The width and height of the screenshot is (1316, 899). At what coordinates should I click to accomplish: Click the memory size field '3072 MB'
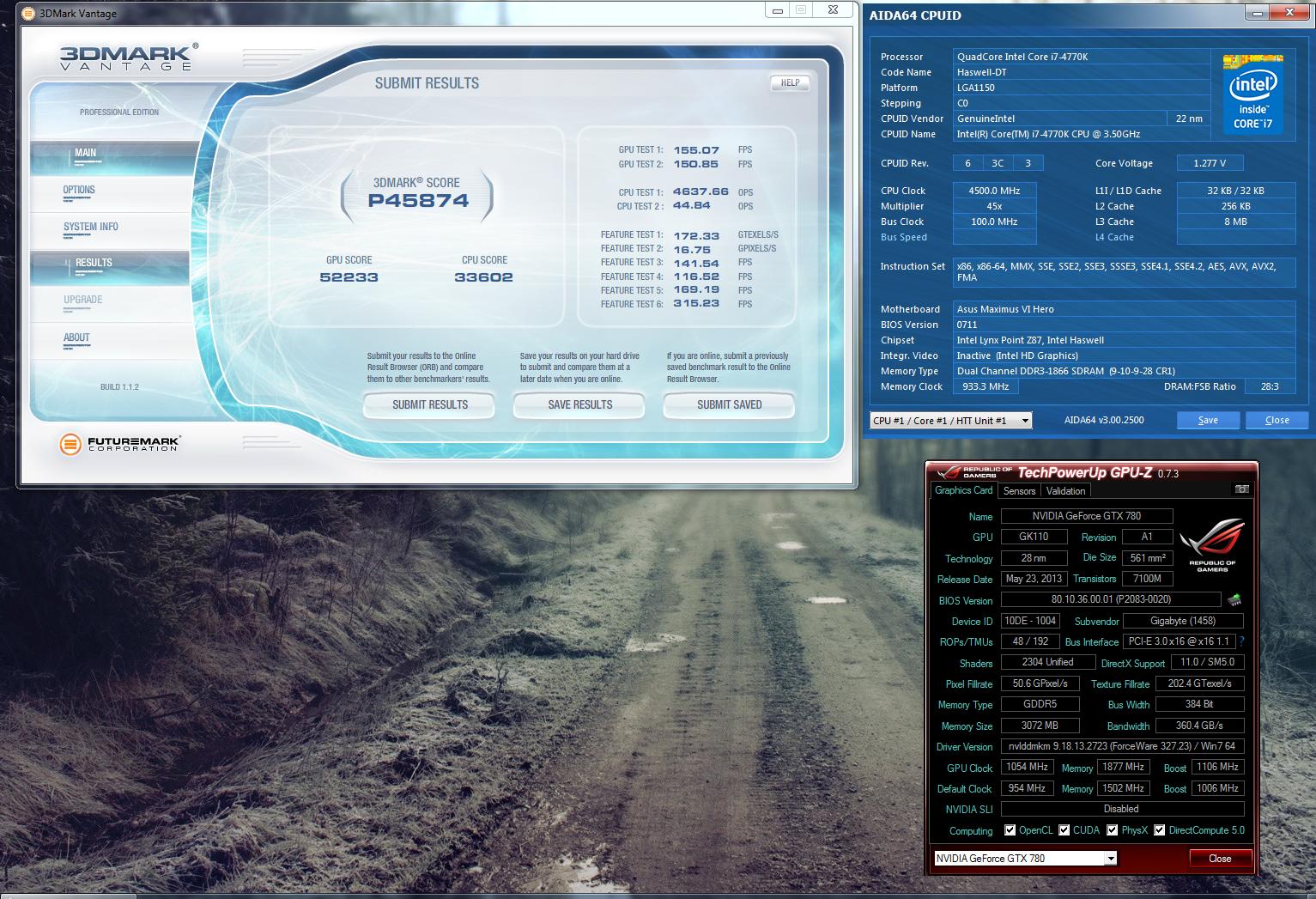point(1040,726)
